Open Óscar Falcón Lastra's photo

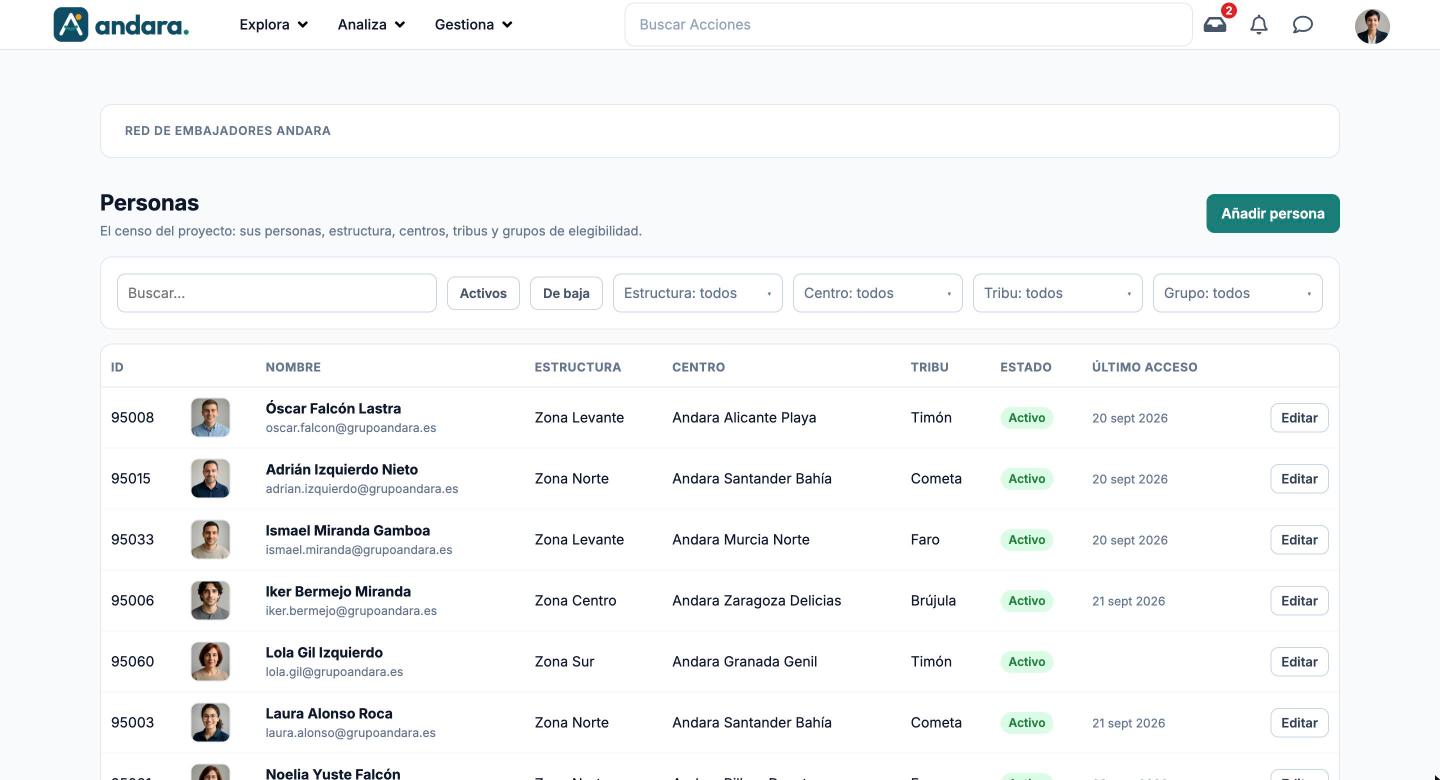210,418
